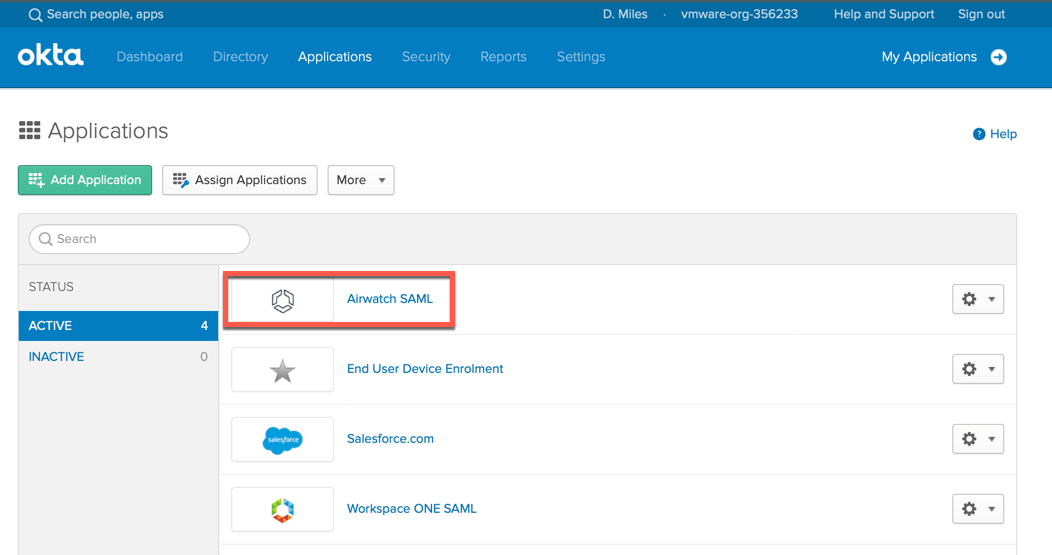Open the Security menu
Screen dimensions: 1052x555
[426, 57]
